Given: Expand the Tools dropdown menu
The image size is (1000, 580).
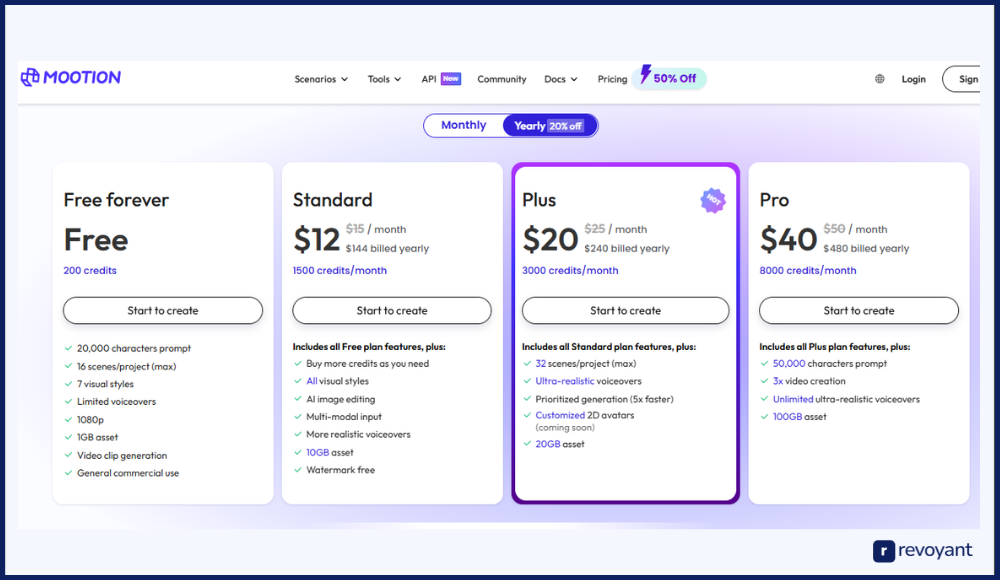Looking at the screenshot, I should [x=384, y=79].
